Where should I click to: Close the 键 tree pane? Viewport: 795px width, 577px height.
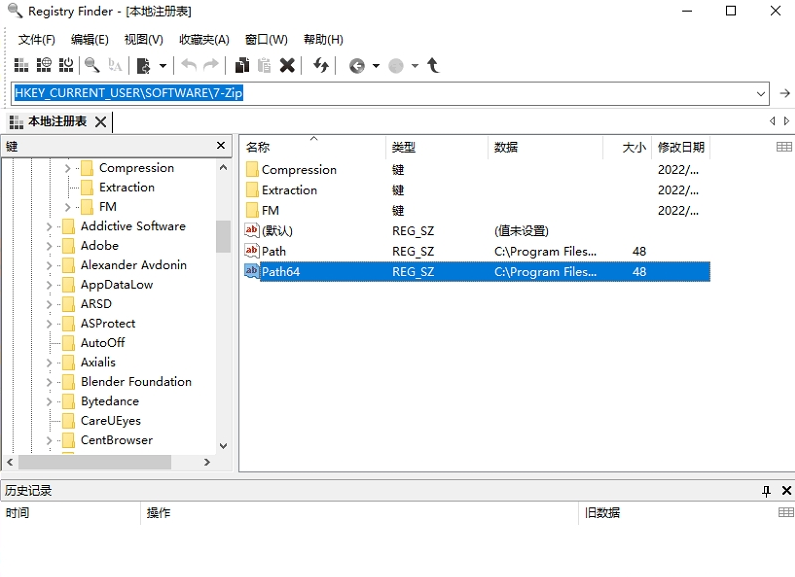click(221, 146)
